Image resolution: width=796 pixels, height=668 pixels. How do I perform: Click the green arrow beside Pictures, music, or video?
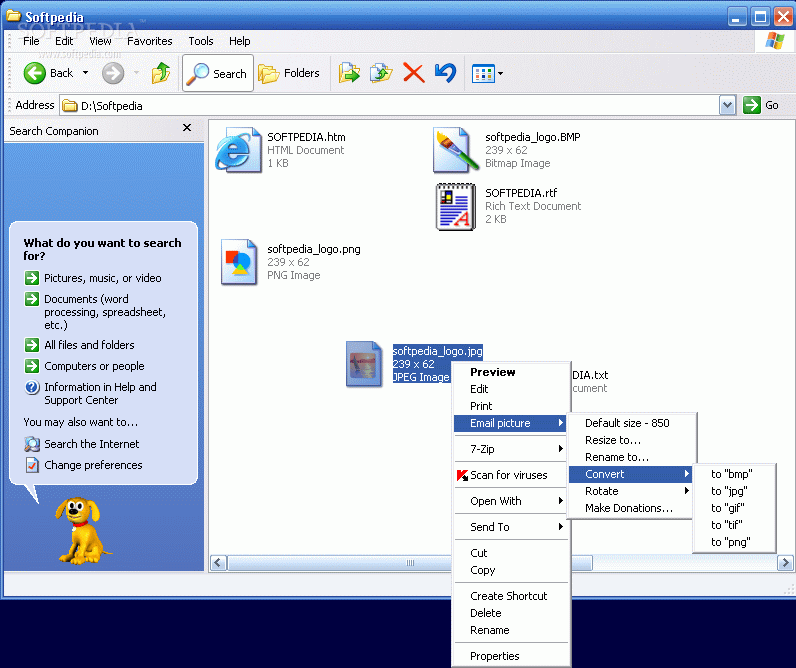32,278
